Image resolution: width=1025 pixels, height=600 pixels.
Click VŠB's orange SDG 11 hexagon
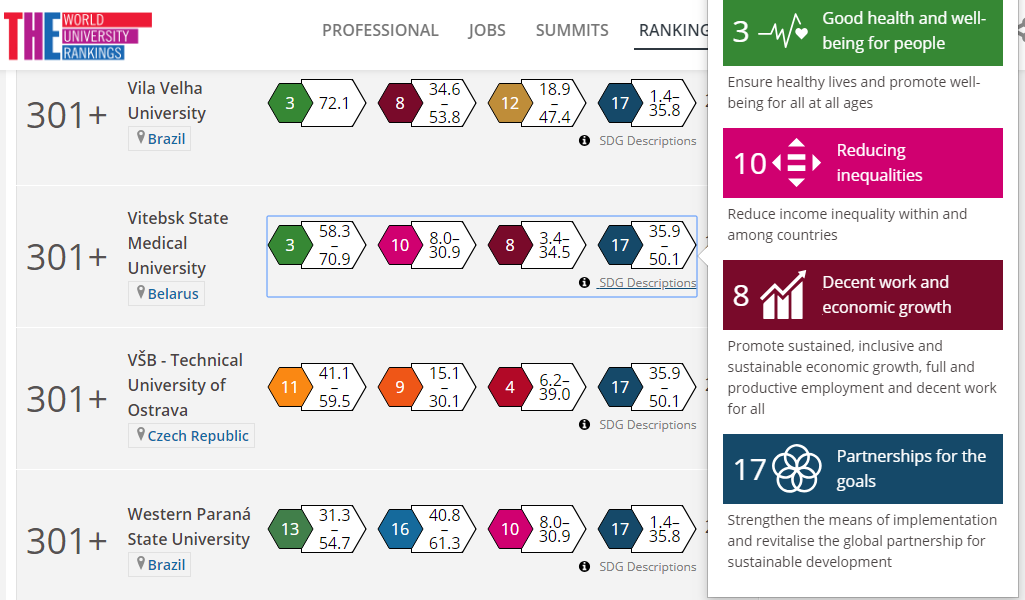click(290, 387)
